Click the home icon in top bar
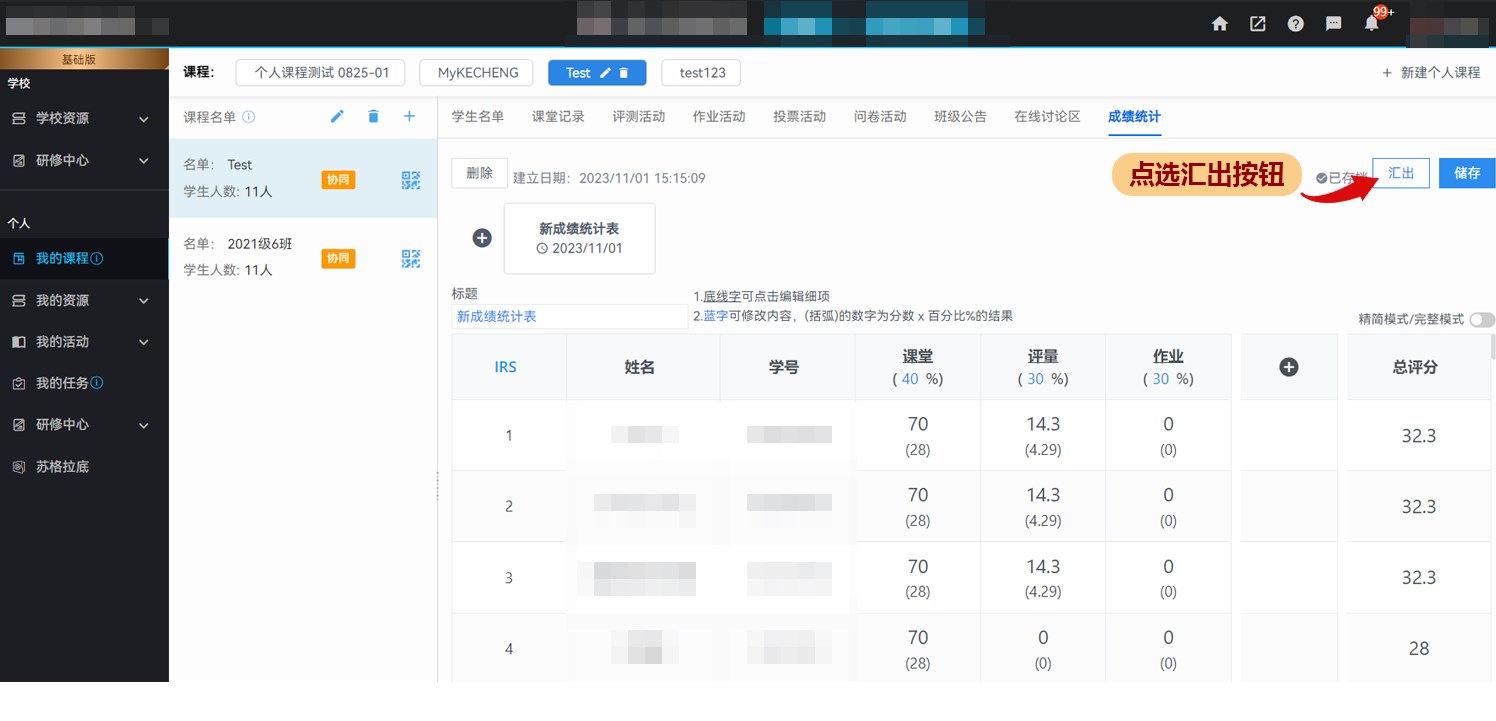This screenshot has width=1496, height=721. tap(1219, 24)
